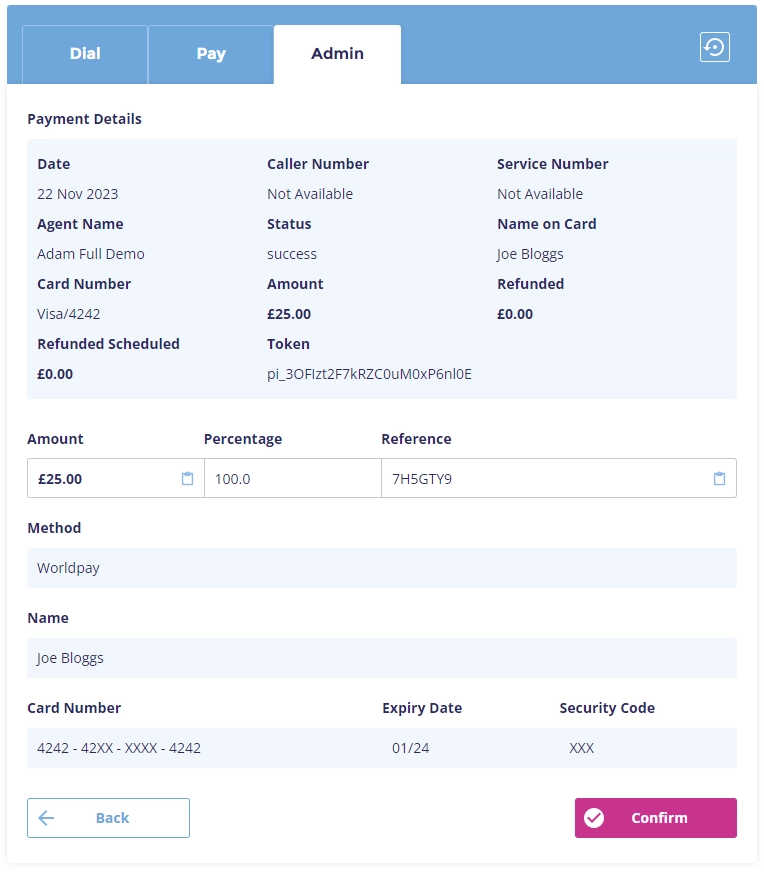Click the Method field showing Worldpay
The image size is (764, 872).
(x=381, y=568)
